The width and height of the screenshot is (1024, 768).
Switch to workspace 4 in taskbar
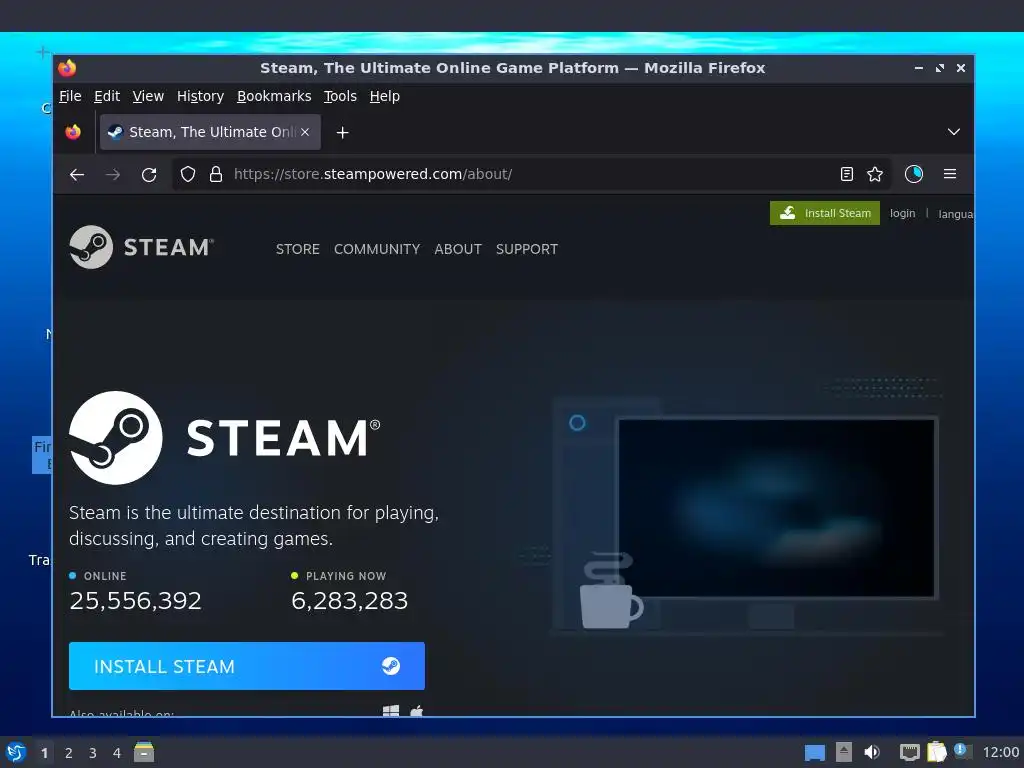[x=117, y=753]
